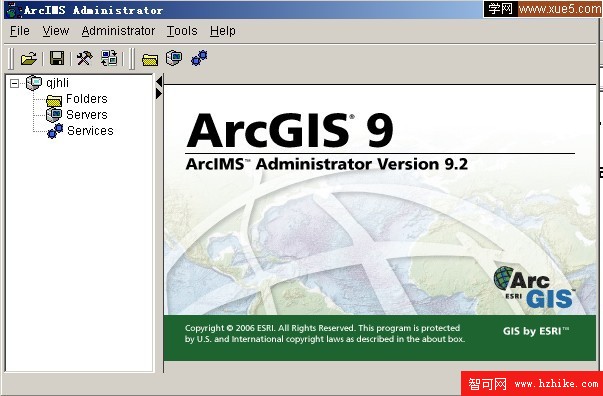Select the Services tree label

90,131
